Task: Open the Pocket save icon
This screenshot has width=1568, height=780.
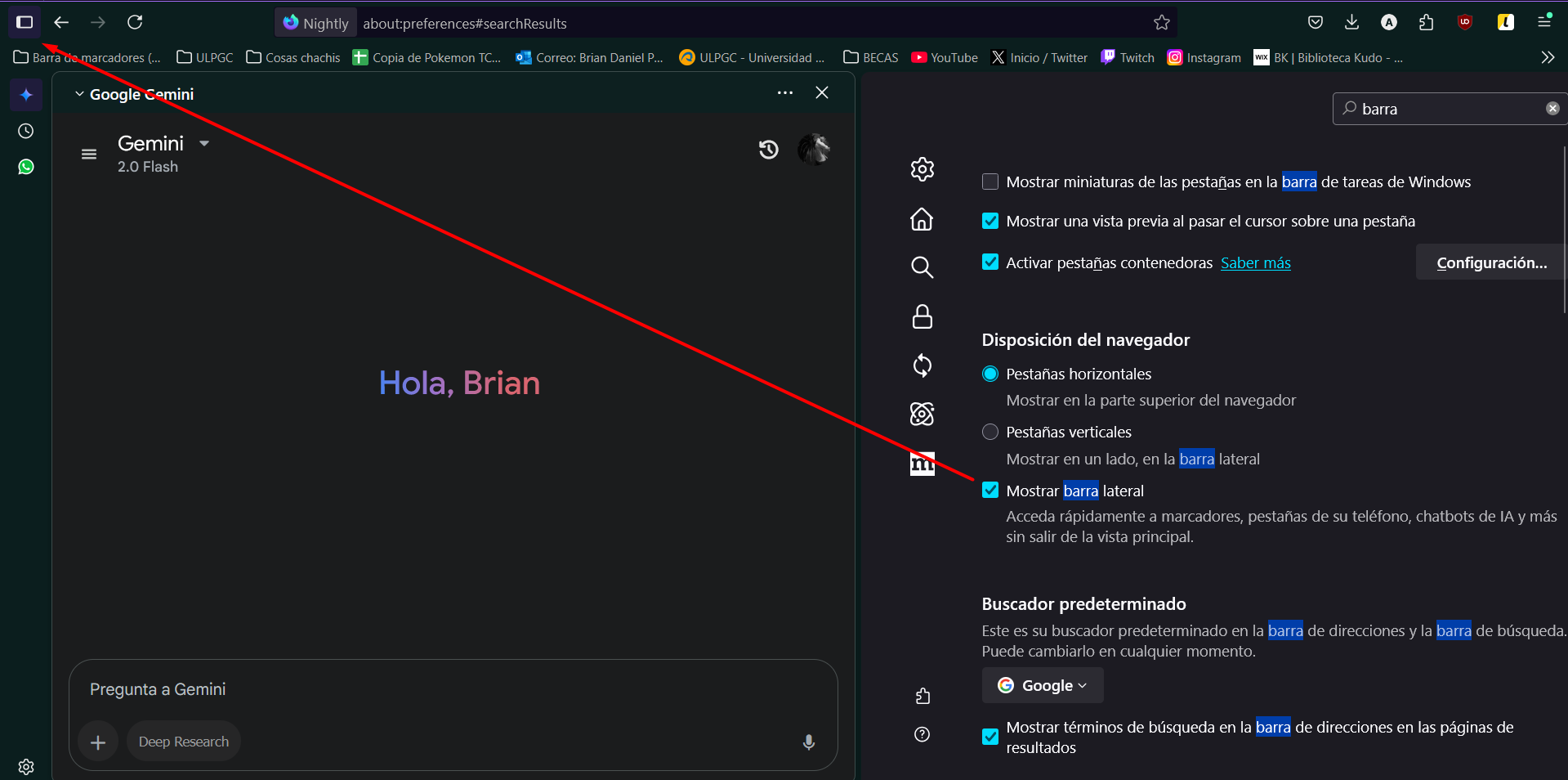Action: [1315, 22]
